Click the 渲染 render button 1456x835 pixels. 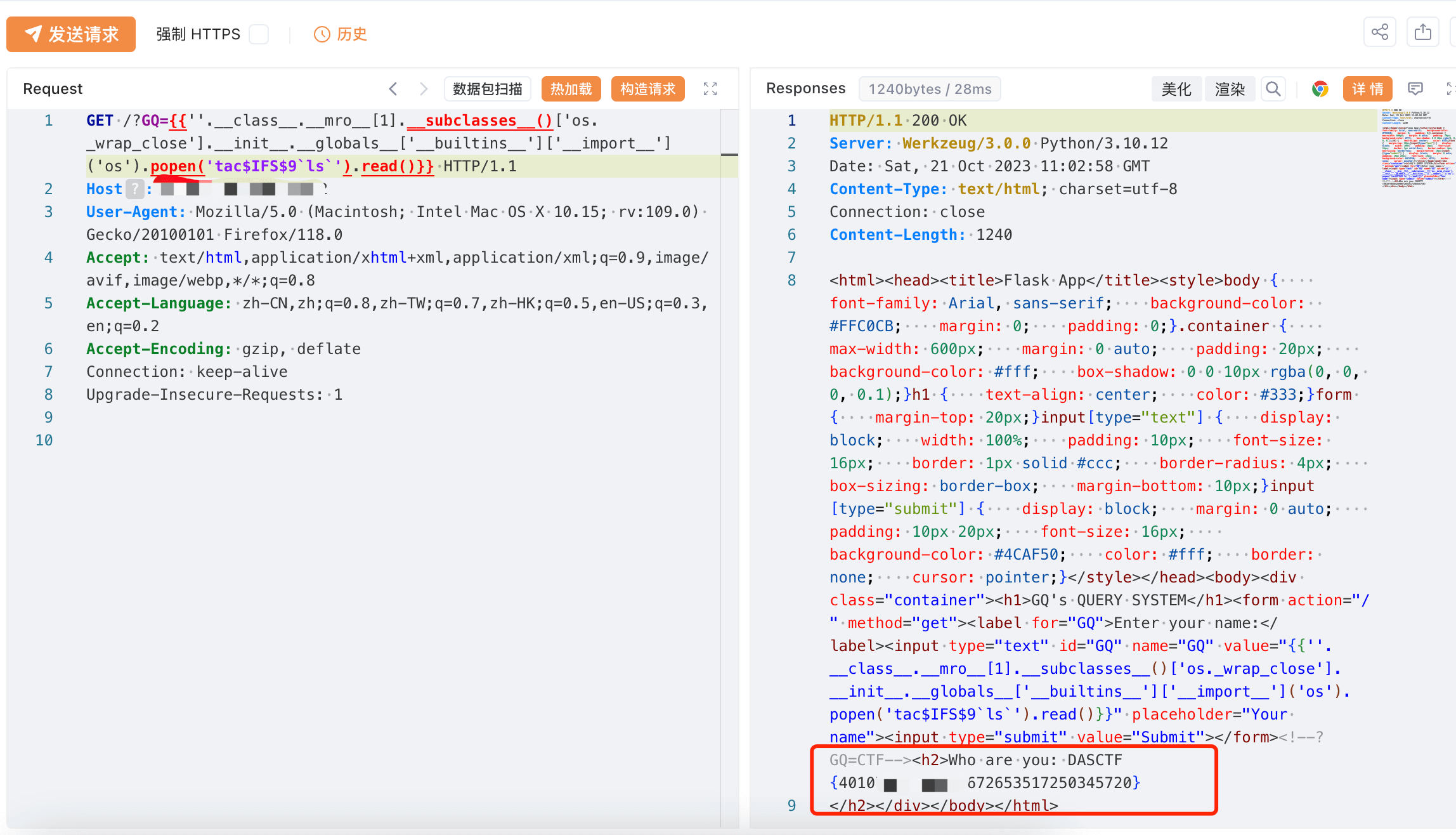coord(1230,89)
